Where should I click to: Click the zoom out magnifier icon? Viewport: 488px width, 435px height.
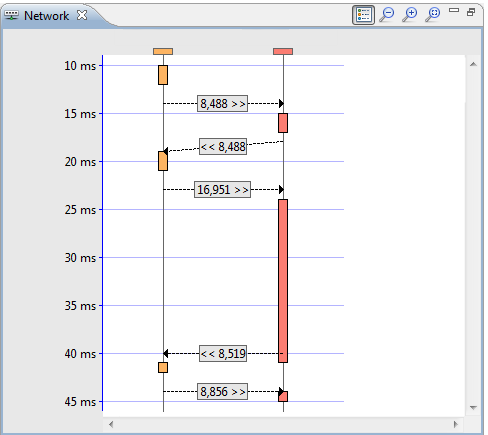[x=387, y=15]
